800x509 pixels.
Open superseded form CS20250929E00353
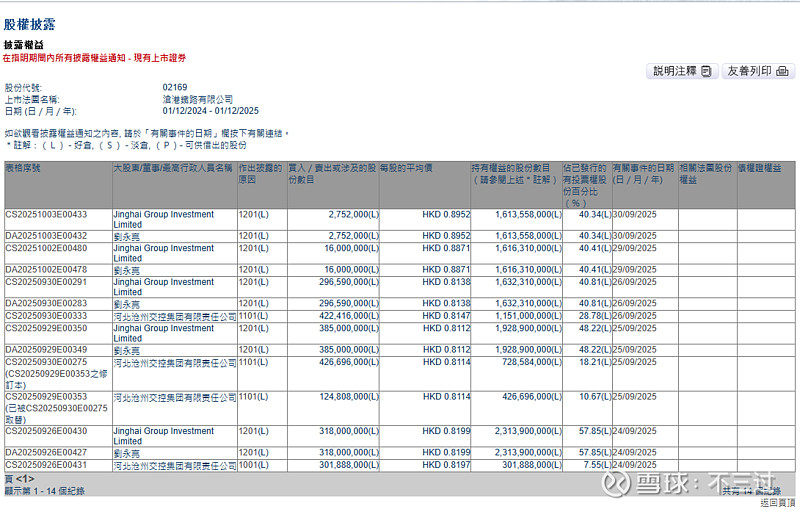click(46, 397)
